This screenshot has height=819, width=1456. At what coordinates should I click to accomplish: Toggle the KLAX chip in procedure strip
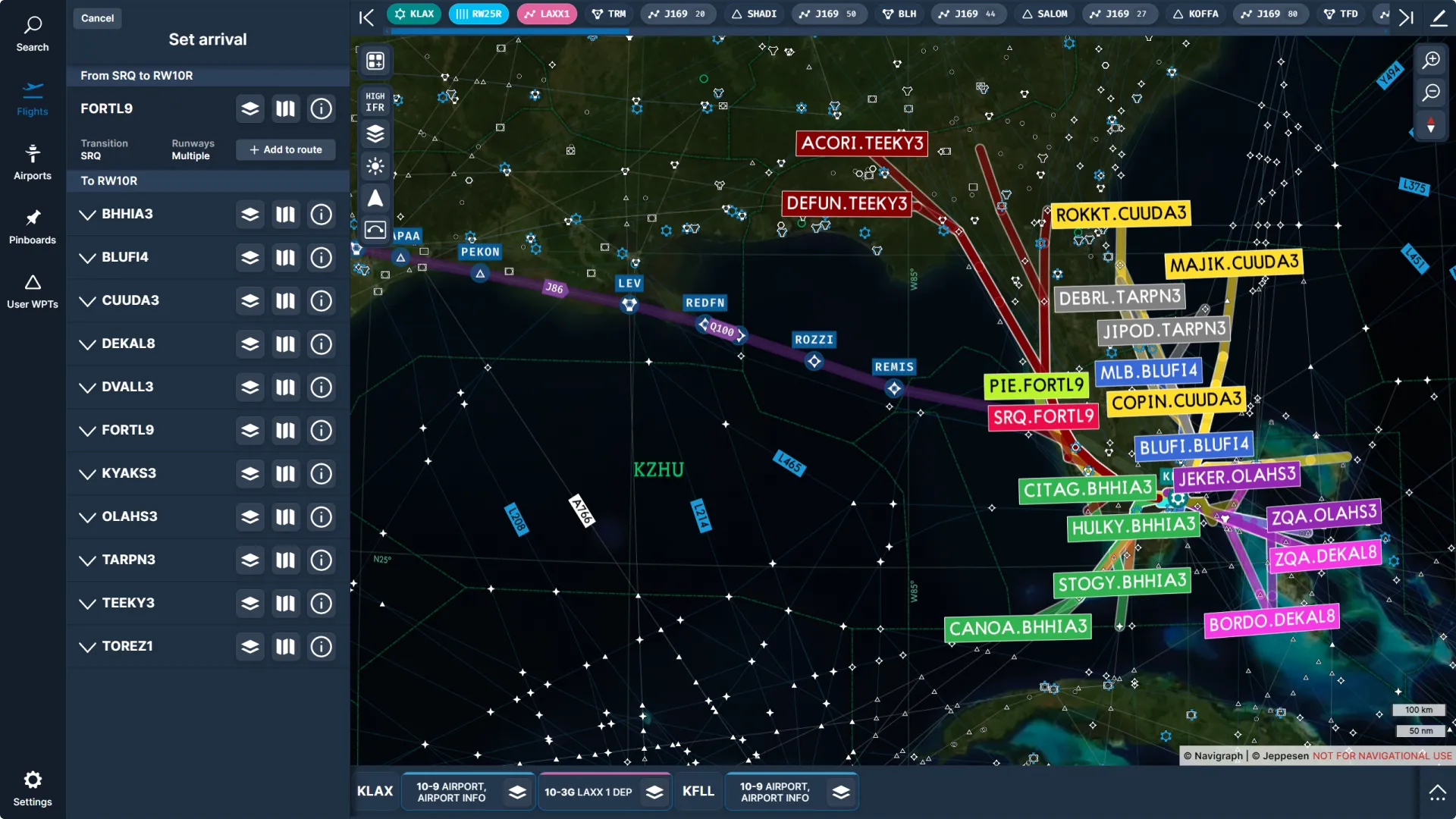[x=413, y=13]
